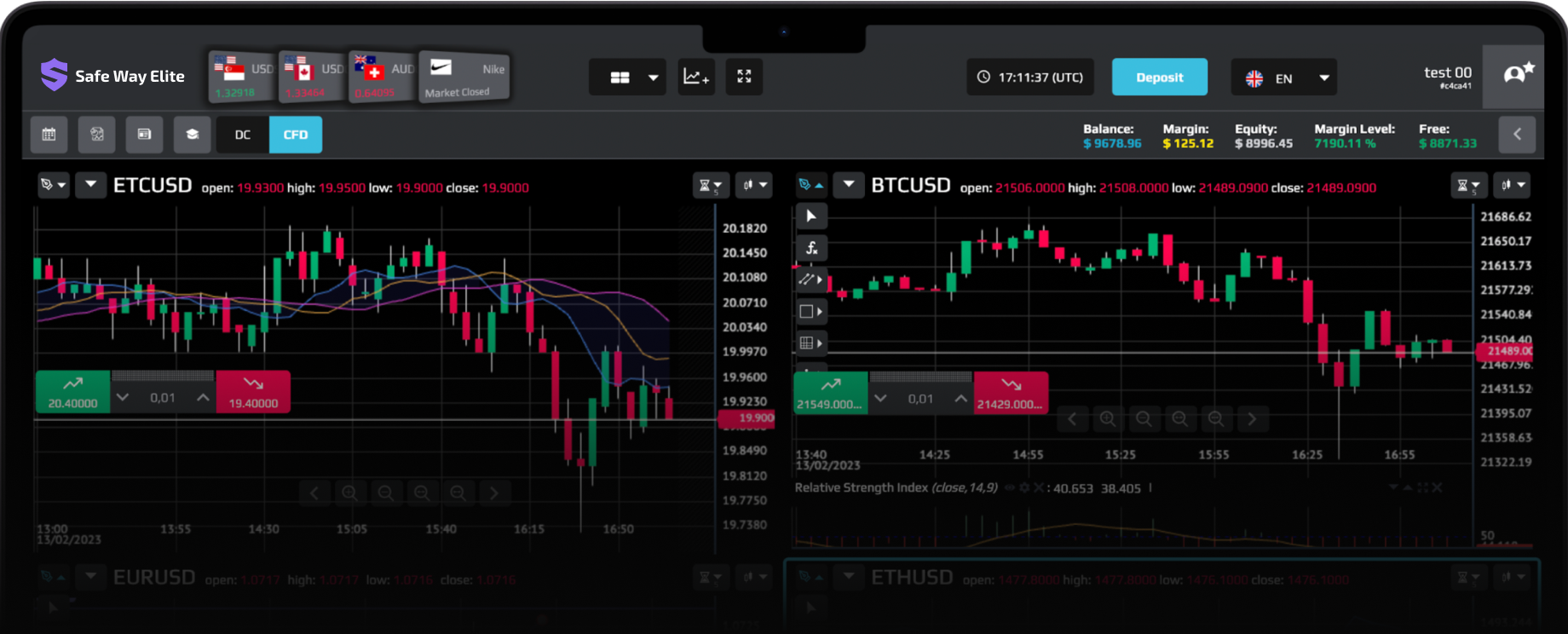The width and height of the screenshot is (1568, 634).
Task: Click the newspaper news icon button
Action: pos(144,135)
